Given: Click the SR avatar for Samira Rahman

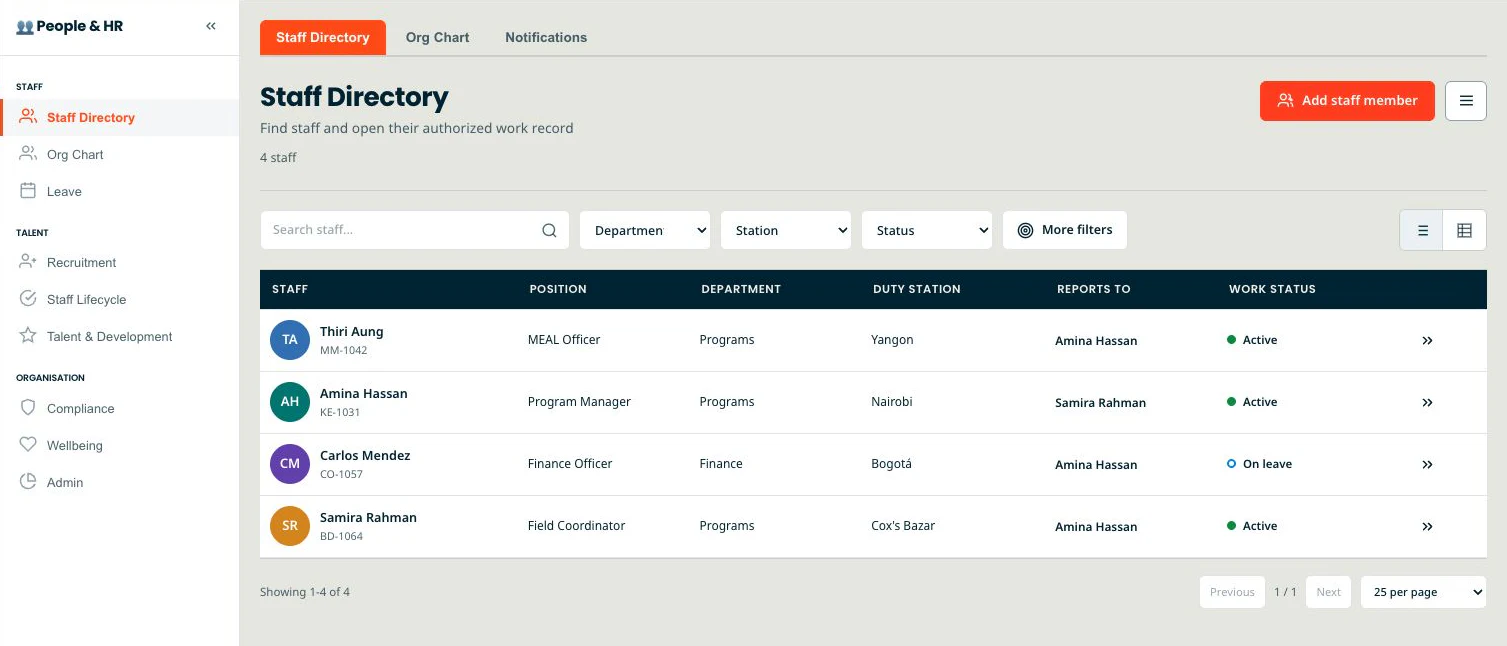Looking at the screenshot, I should [290, 526].
